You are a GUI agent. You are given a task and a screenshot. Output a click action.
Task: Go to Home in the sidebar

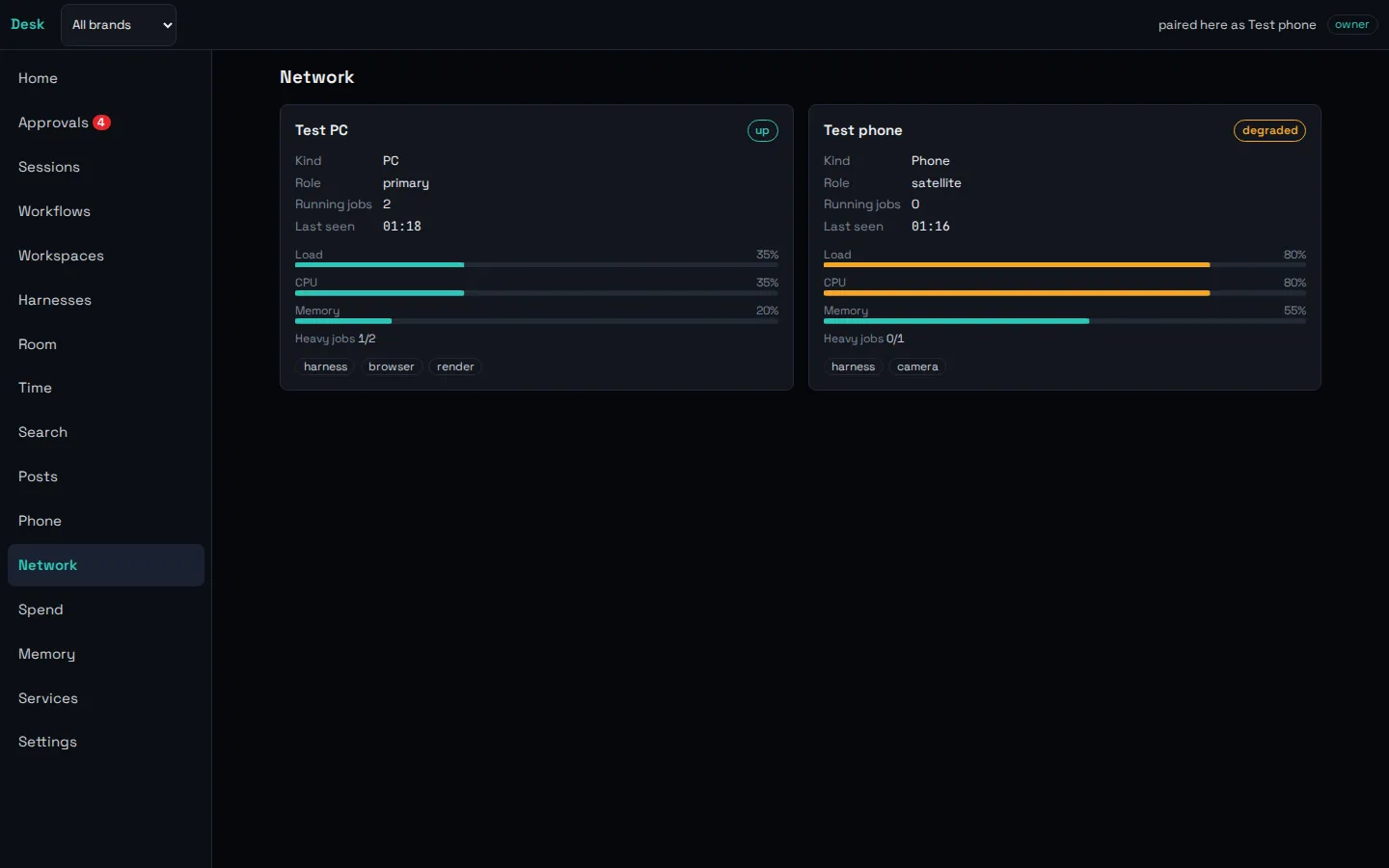click(x=106, y=78)
